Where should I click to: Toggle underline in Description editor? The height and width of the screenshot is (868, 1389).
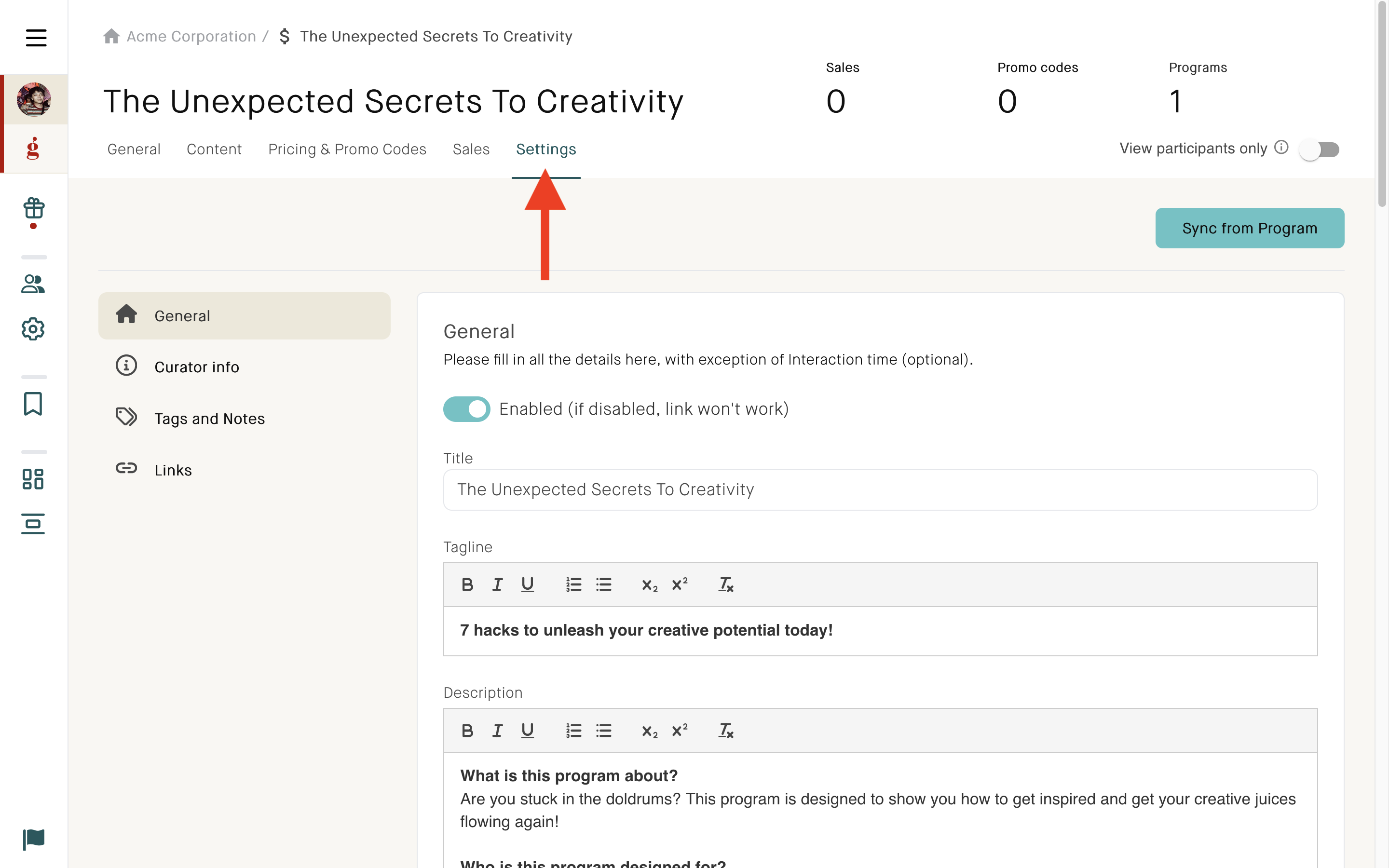coord(528,730)
